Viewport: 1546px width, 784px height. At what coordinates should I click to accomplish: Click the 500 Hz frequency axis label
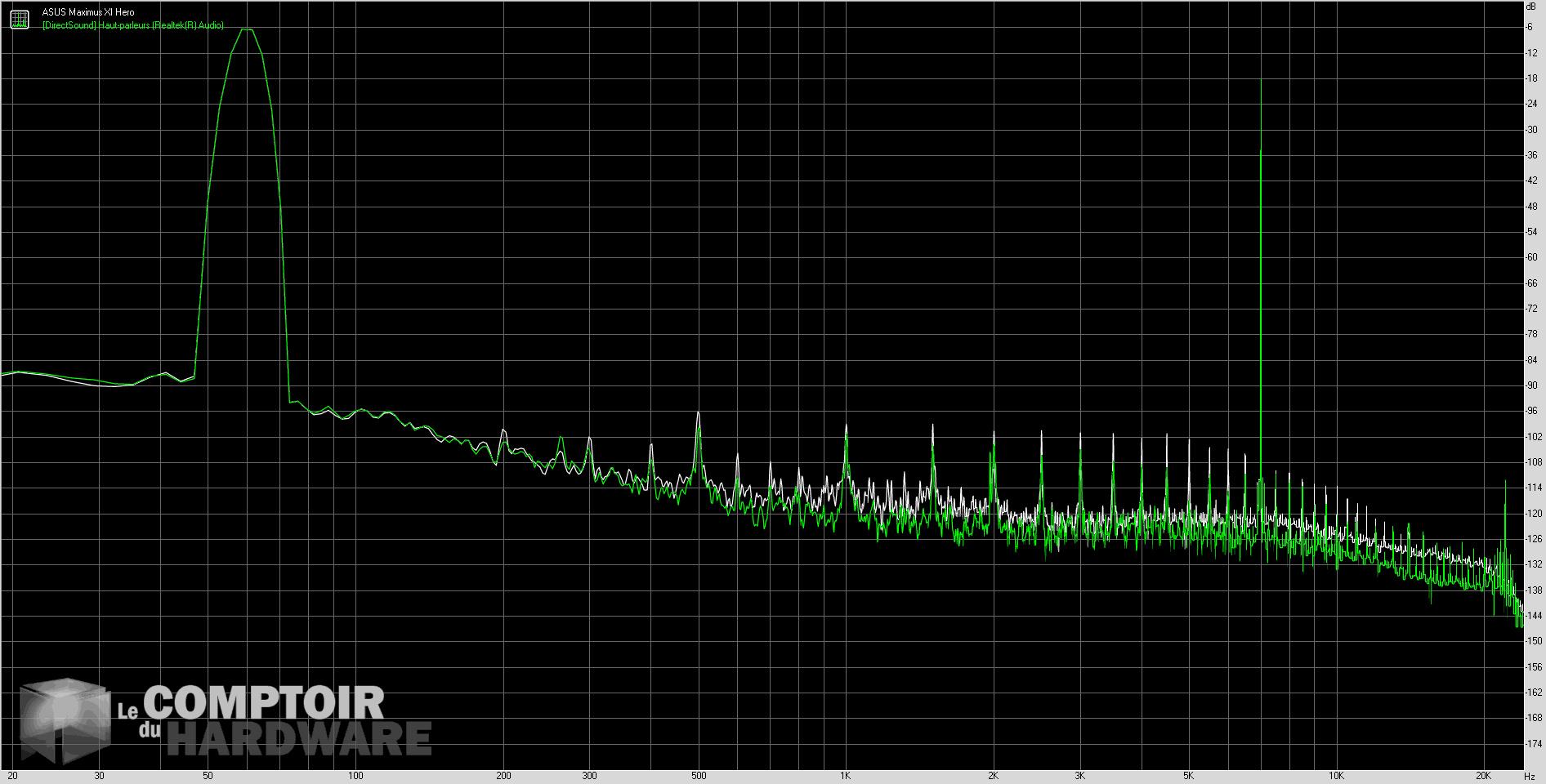(x=698, y=775)
